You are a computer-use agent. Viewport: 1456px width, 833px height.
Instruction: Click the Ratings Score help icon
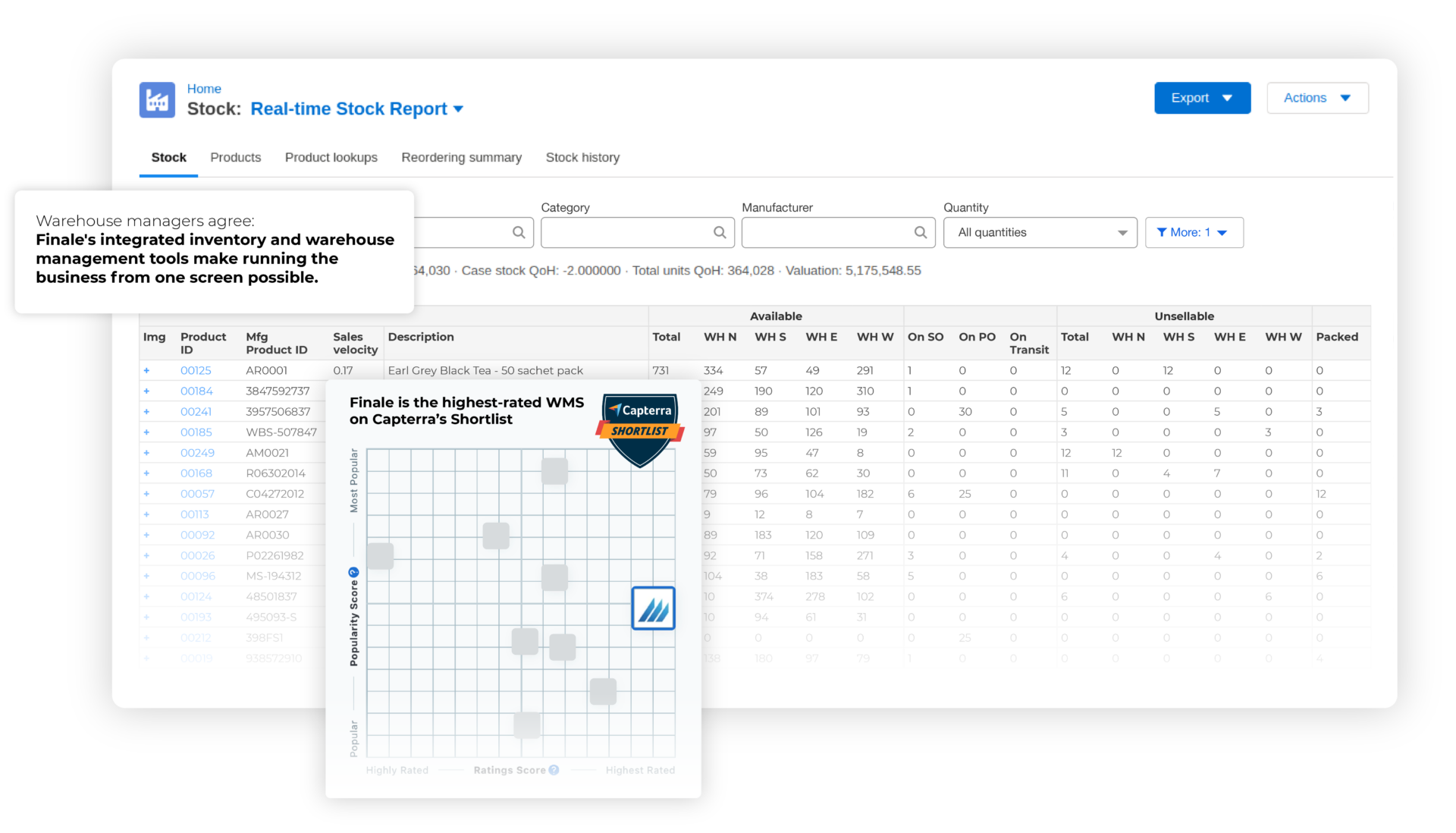click(x=554, y=770)
